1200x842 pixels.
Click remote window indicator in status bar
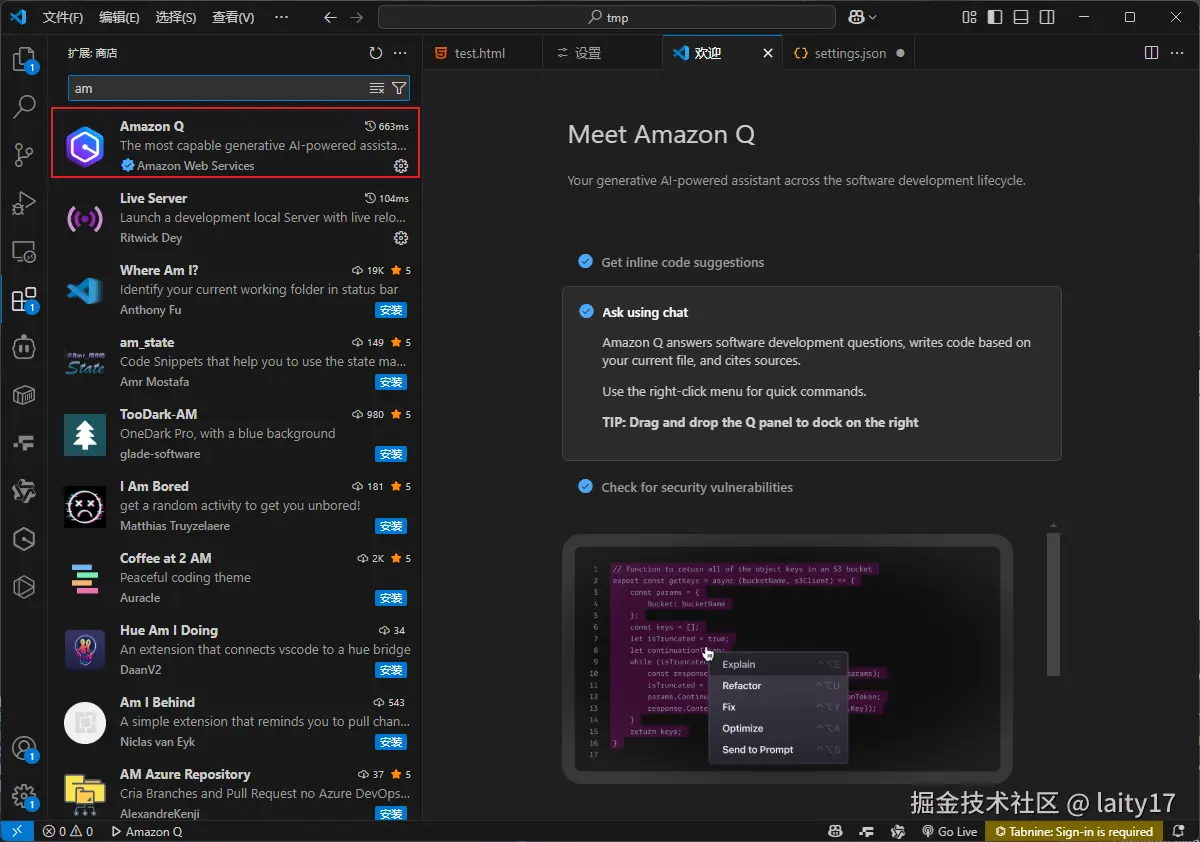pyautogui.click(x=17, y=831)
